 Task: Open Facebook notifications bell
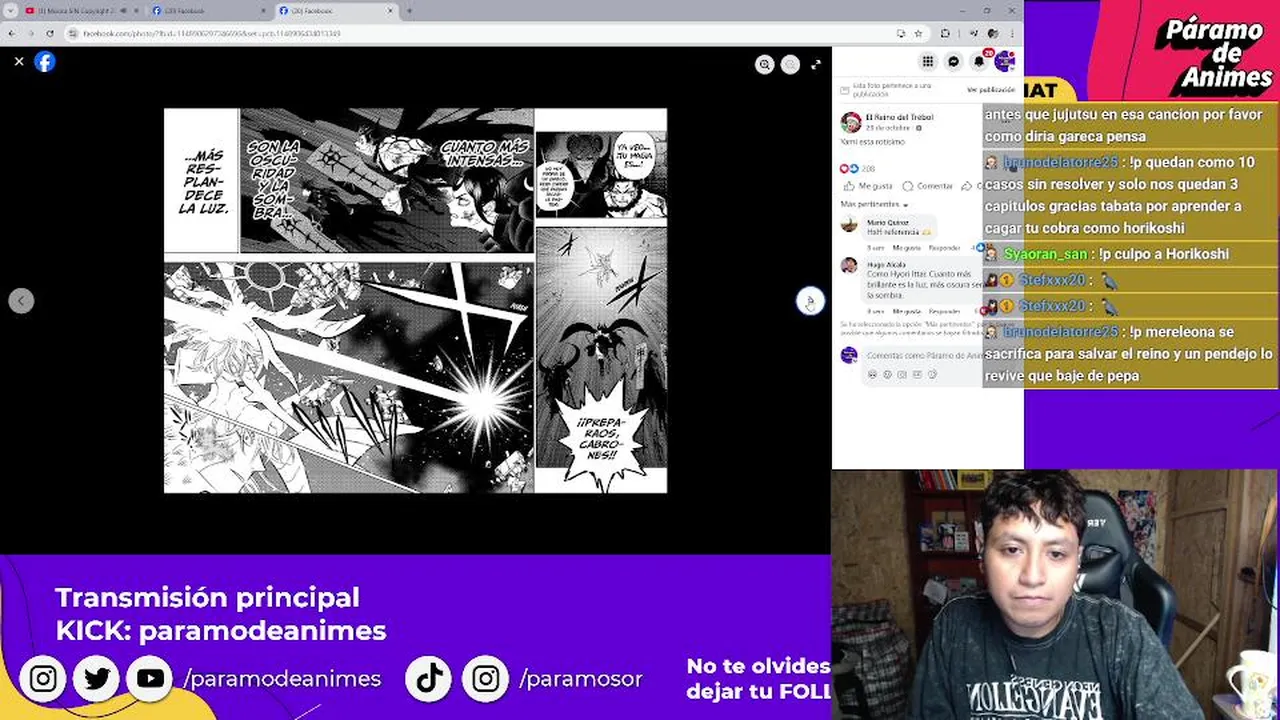(979, 61)
